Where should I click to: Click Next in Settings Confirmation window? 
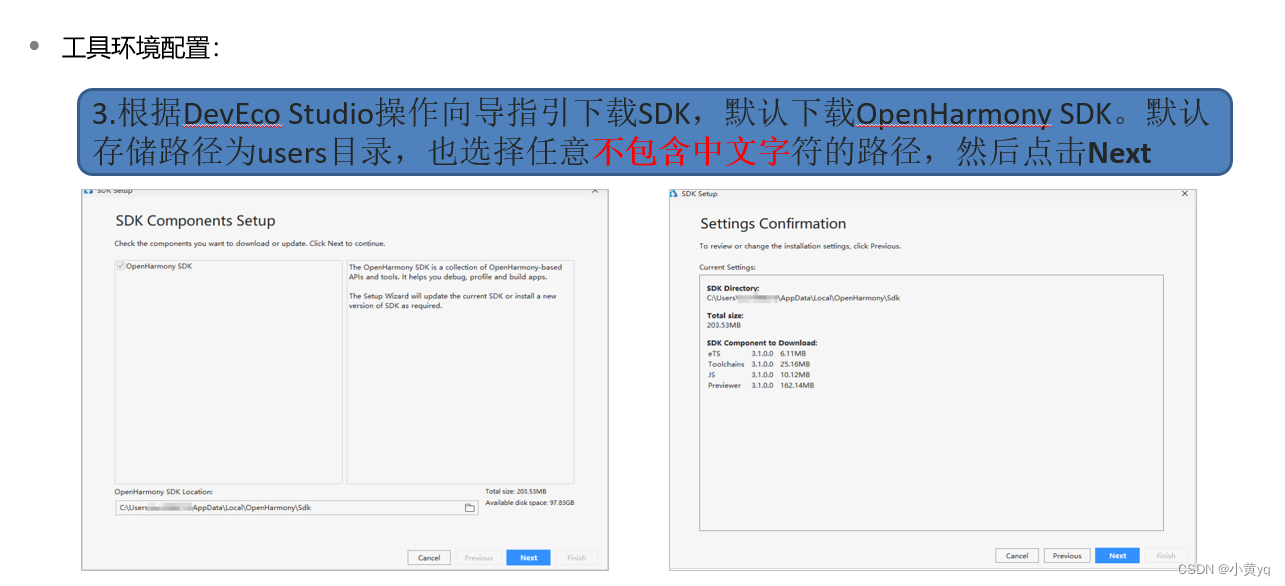pyautogui.click(x=1117, y=556)
